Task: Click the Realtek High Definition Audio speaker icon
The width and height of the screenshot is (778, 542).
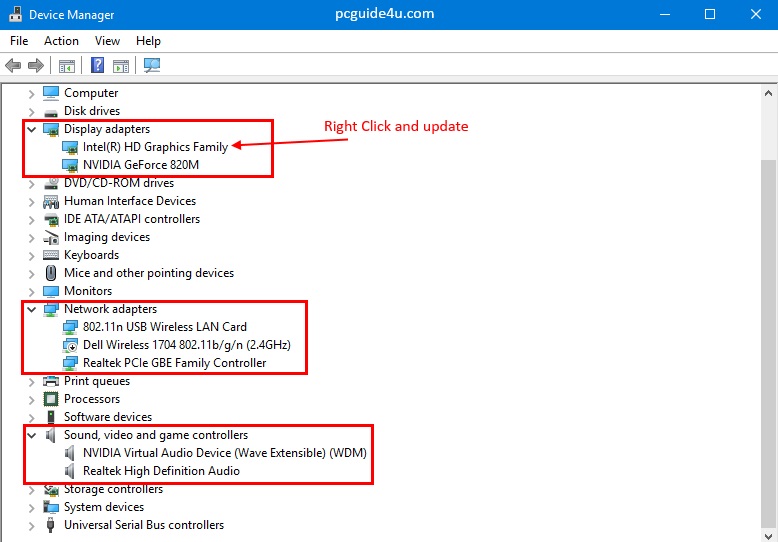Action: tap(70, 471)
